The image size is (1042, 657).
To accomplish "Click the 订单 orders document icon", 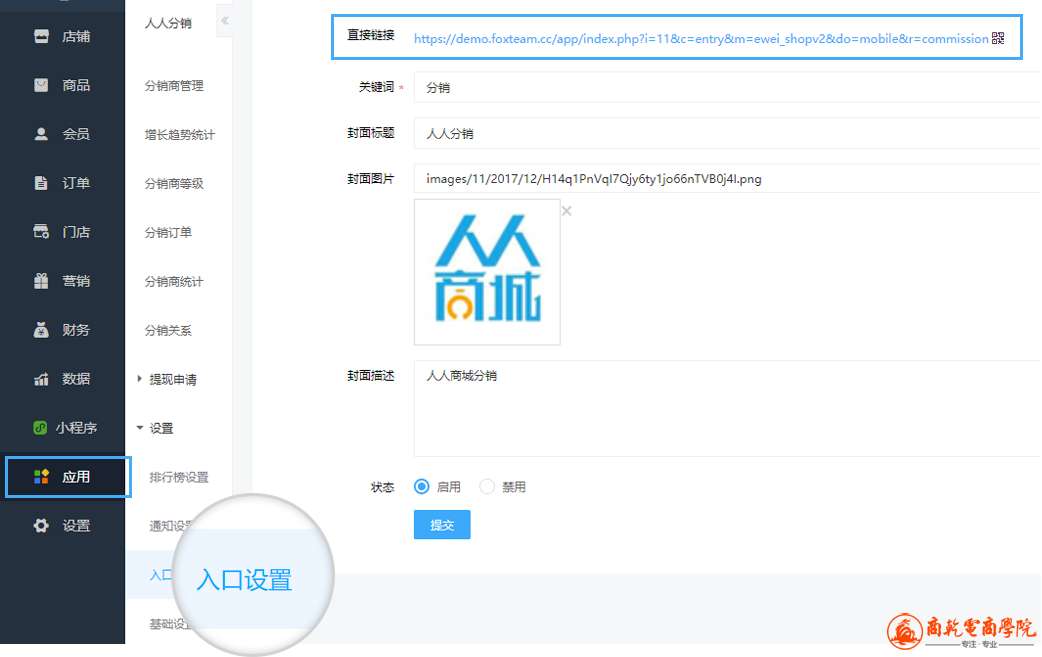I will coord(41,183).
